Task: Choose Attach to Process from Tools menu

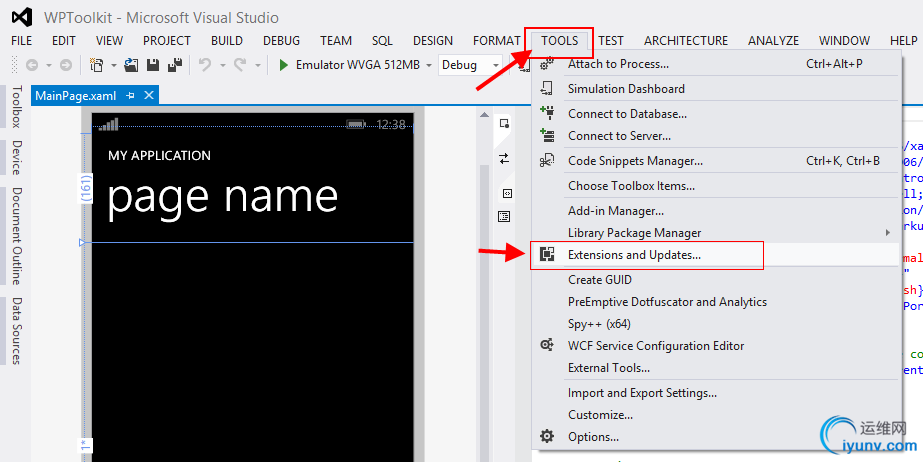Action: pyautogui.click(x=618, y=64)
